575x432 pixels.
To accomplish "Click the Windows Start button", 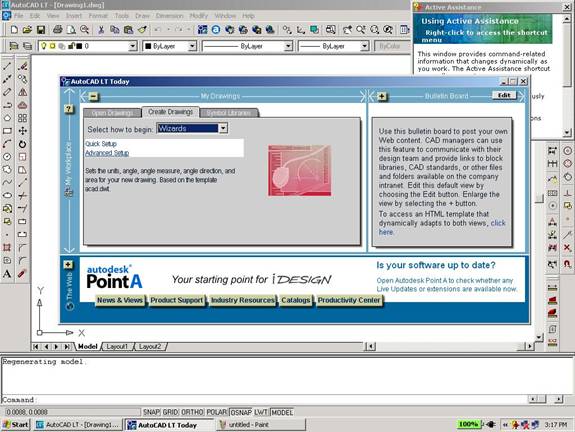I will click(x=16, y=425).
